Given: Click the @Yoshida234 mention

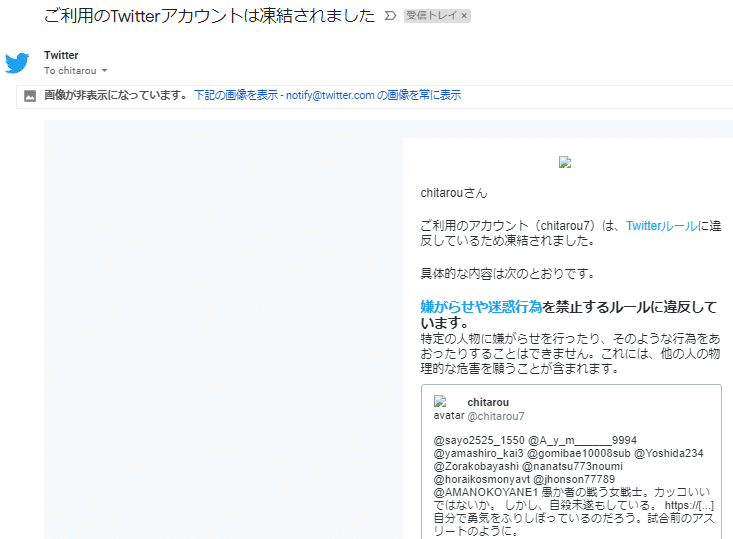Looking at the screenshot, I should pyautogui.click(x=668, y=453).
